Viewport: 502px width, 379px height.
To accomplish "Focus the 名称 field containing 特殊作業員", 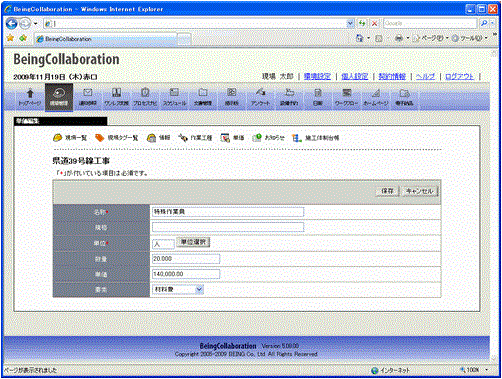I will pos(228,212).
